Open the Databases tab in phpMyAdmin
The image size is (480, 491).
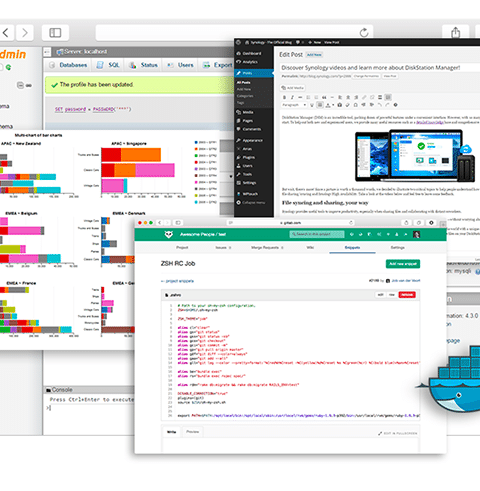[x=68, y=65]
